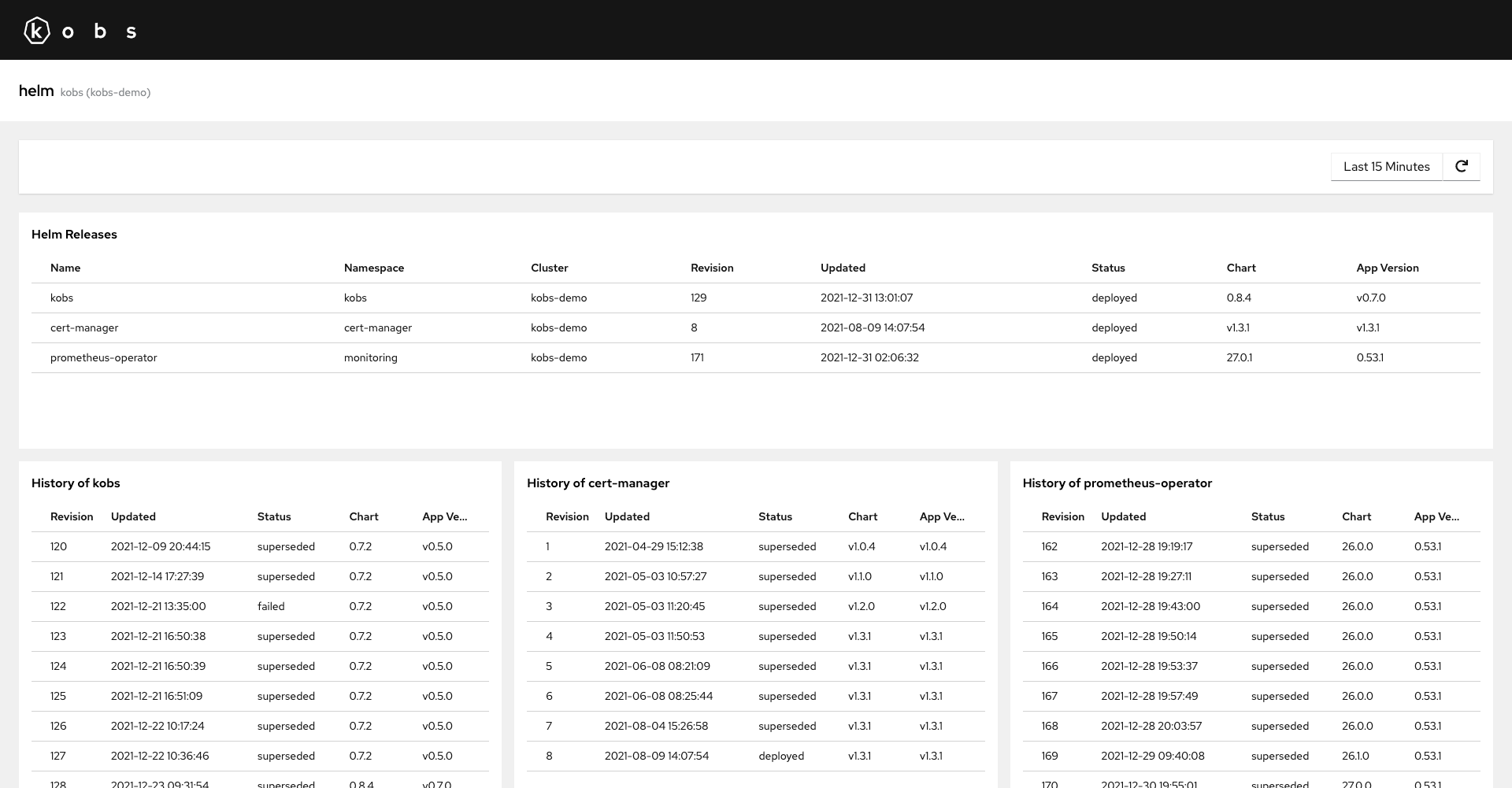Click the failed status of revision 122

tap(271, 606)
